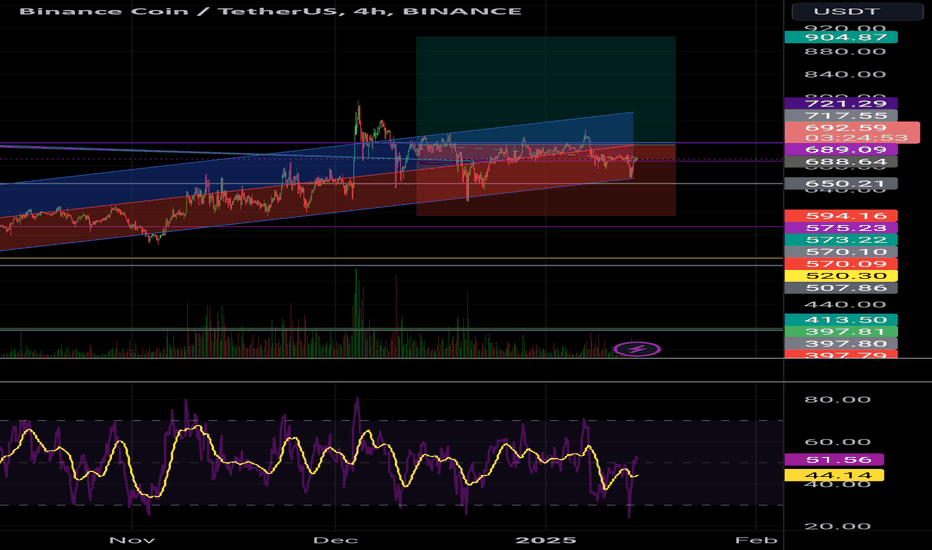The image size is (932, 550).
Task: Select the 573.22 green price label
Action: tap(841, 240)
